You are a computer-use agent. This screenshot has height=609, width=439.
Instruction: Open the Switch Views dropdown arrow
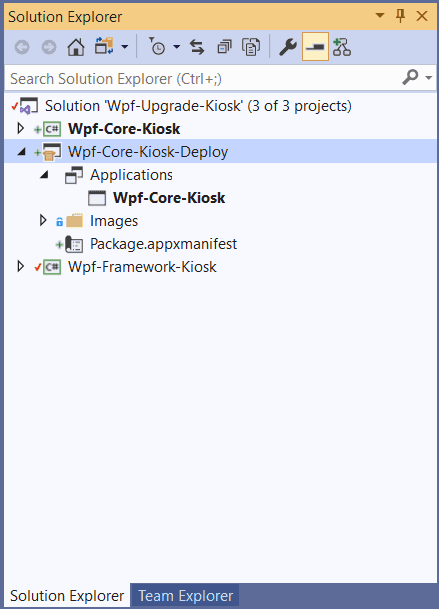click(125, 47)
